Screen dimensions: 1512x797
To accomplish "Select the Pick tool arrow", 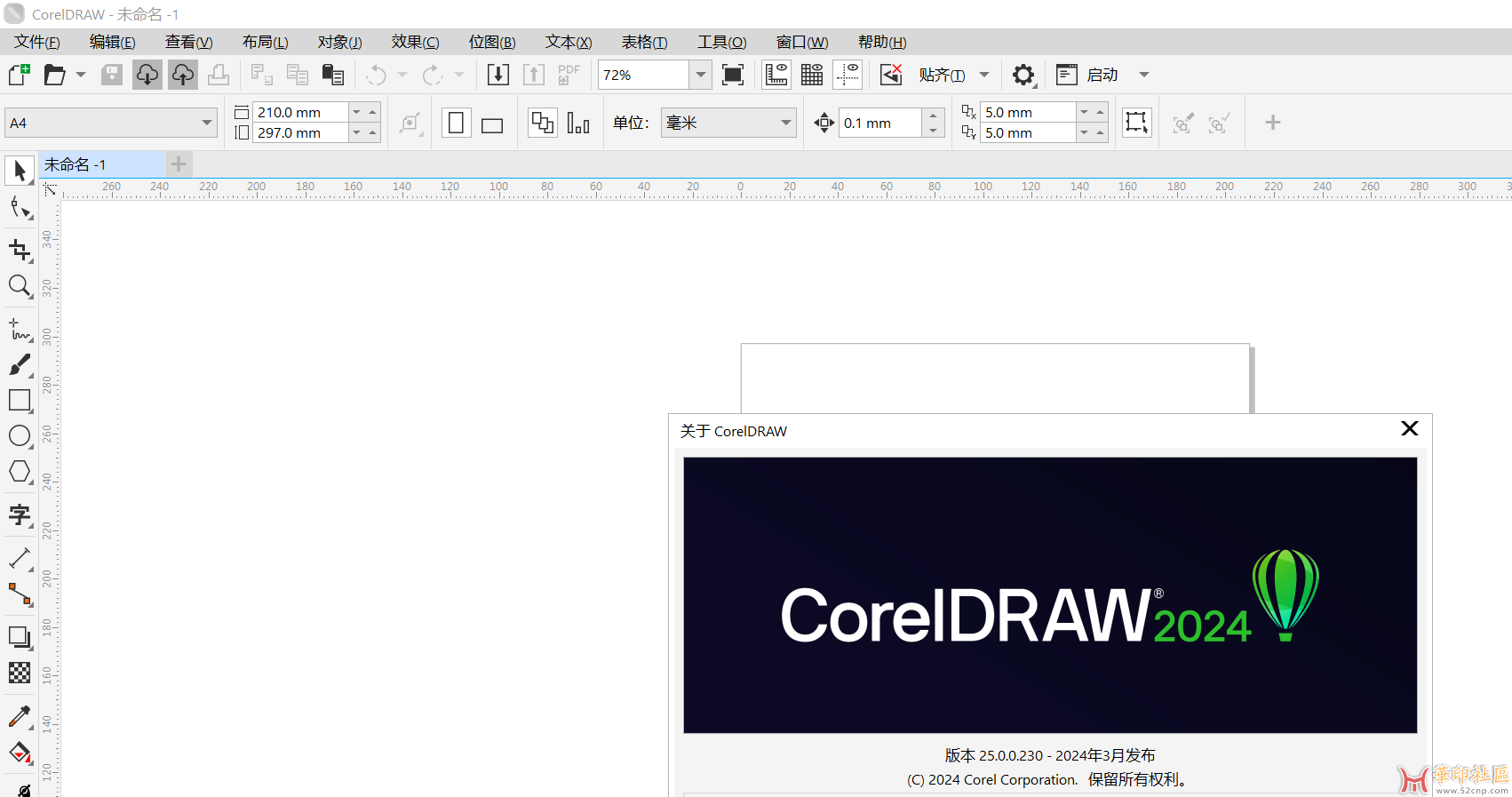I will point(20,171).
